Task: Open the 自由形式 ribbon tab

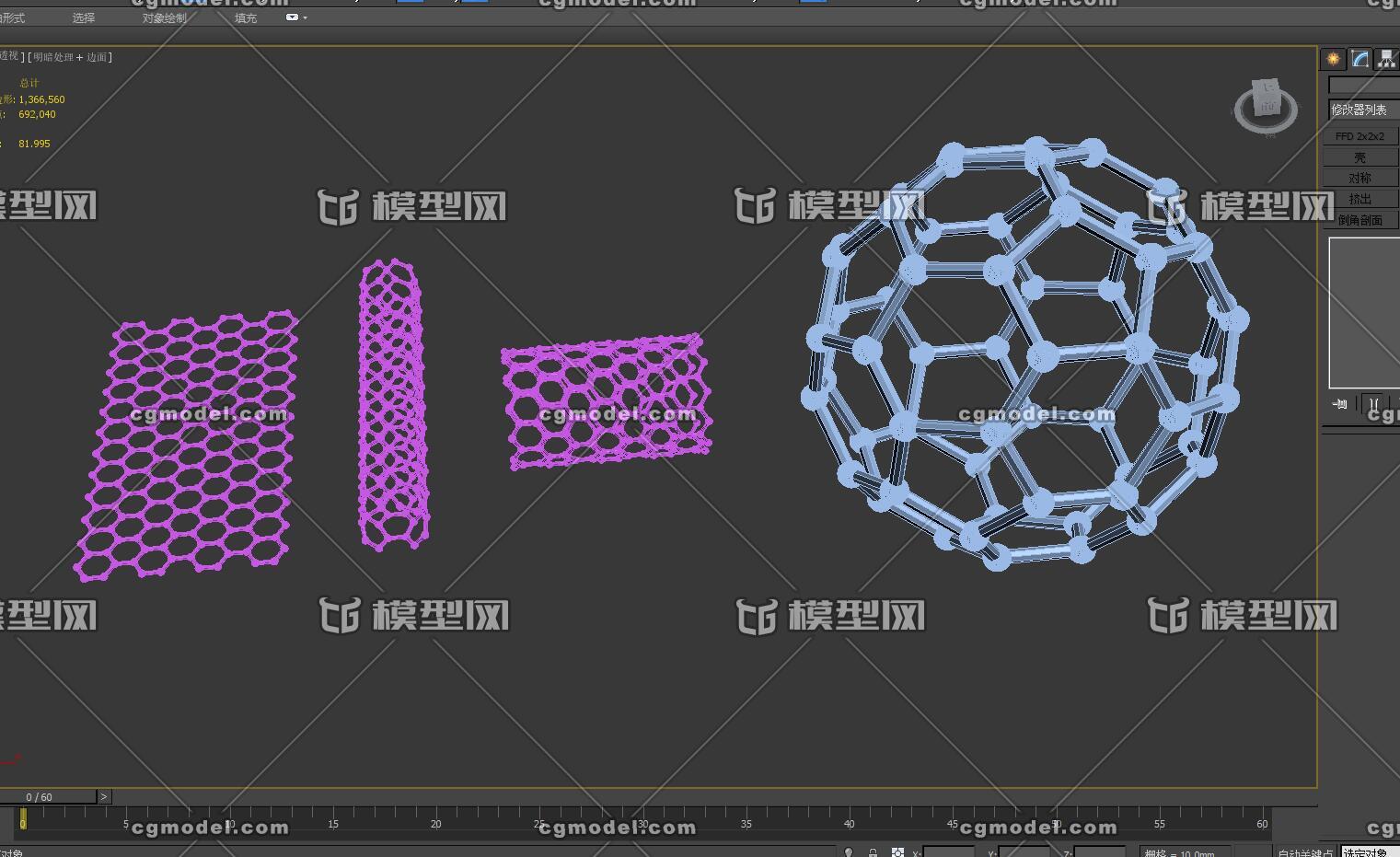Action: [x=13, y=17]
